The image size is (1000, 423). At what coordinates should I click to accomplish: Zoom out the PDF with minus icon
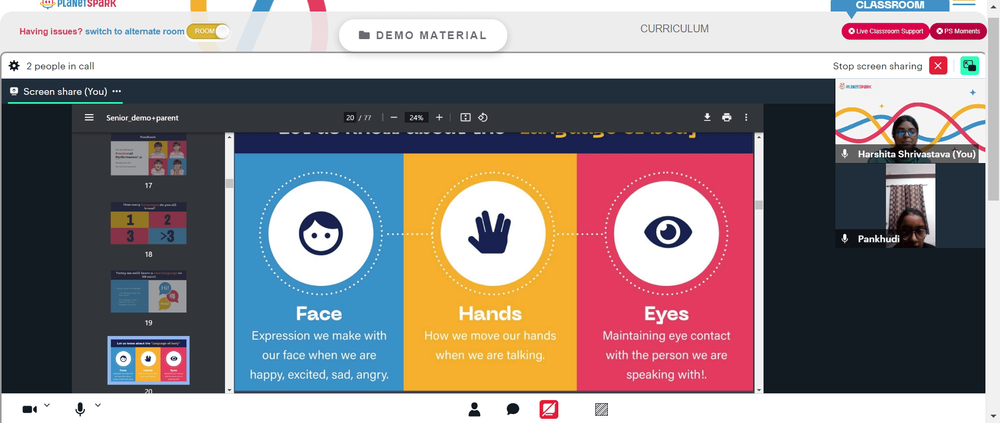[x=393, y=117]
